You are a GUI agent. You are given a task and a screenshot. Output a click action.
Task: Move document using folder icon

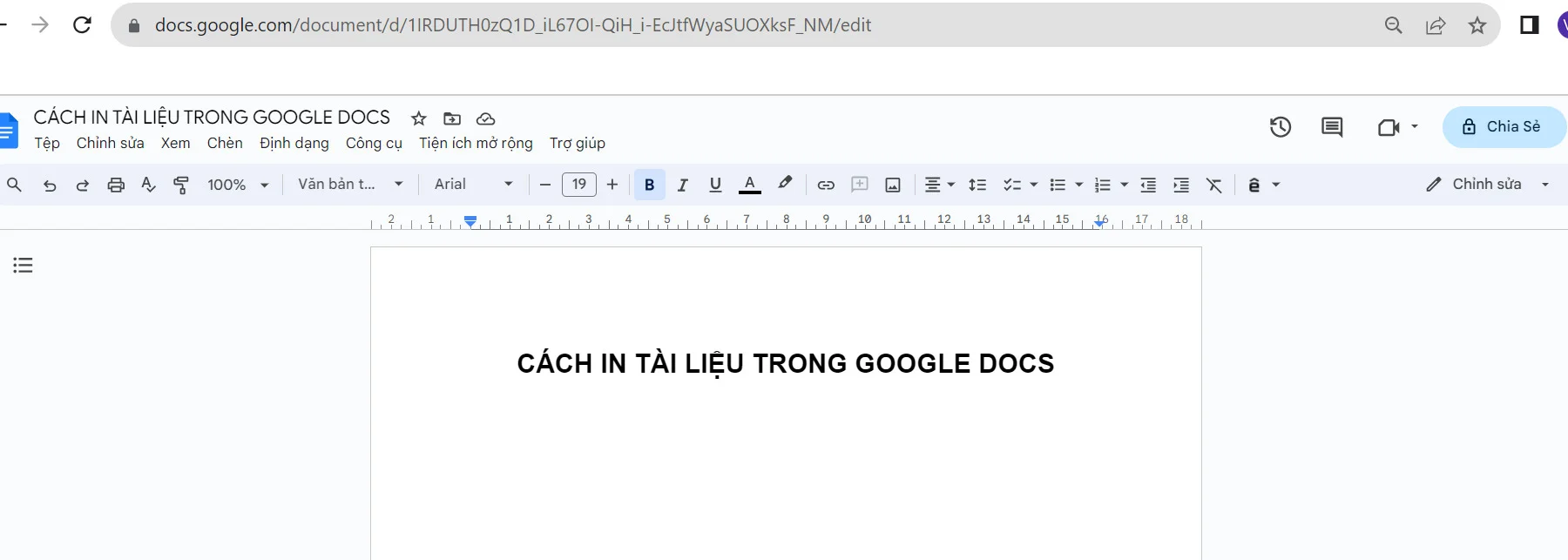click(452, 118)
